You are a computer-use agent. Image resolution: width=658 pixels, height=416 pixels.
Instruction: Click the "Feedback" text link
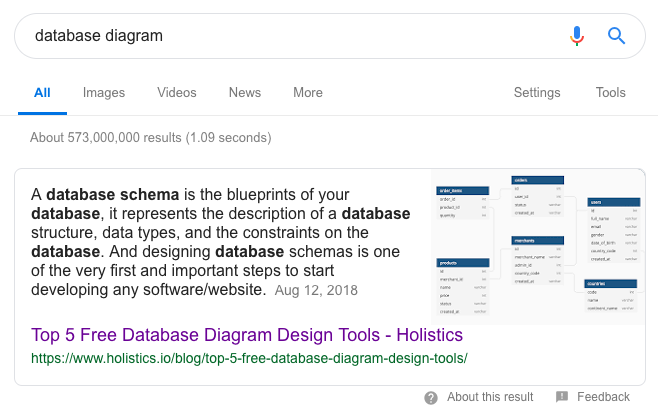pyautogui.click(x=603, y=397)
